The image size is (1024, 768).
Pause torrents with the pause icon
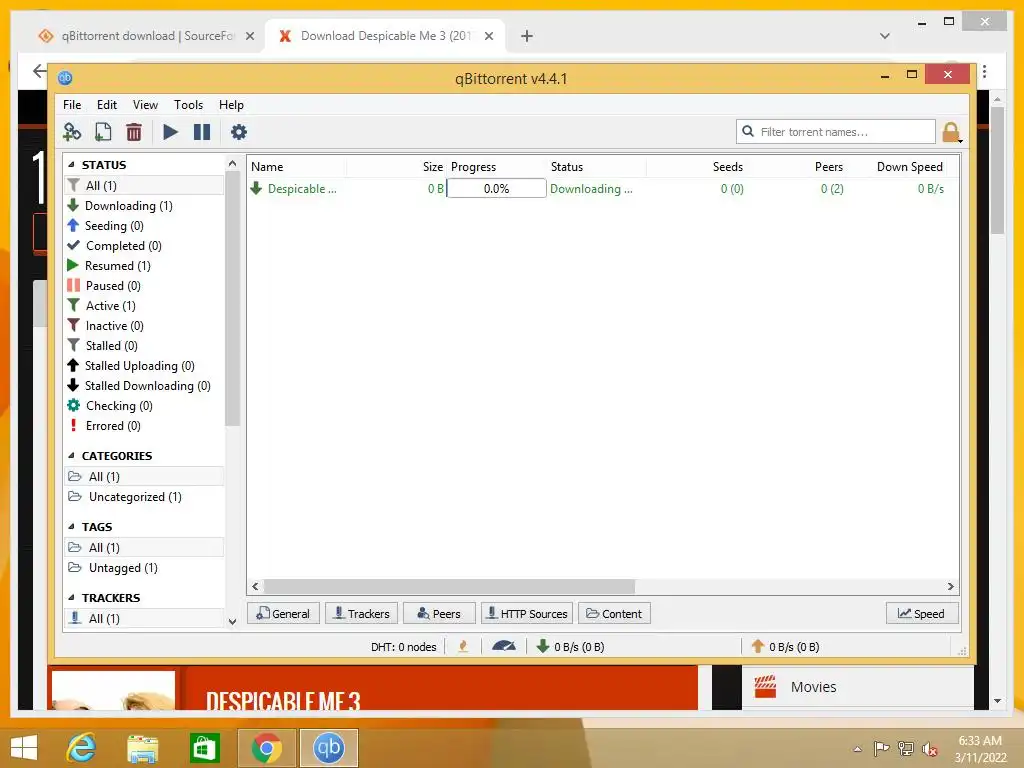202,133
